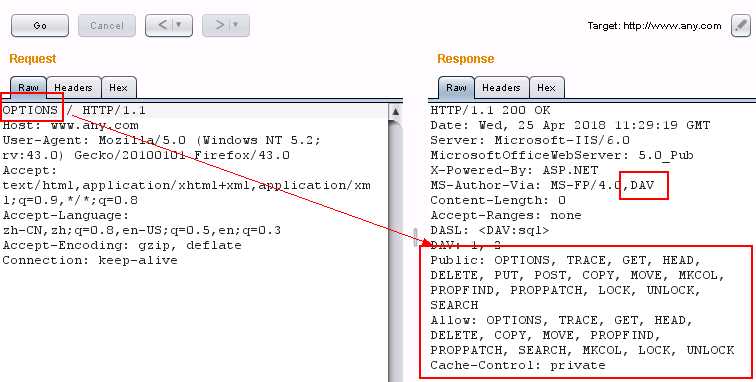The height and width of the screenshot is (382, 756).
Task: Click the Cache-Control: private line
Action: tap(518, 365)
